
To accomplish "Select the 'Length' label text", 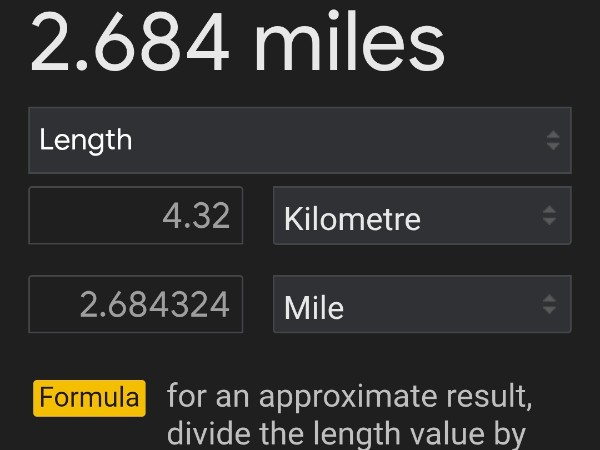I will coord(86,140).
